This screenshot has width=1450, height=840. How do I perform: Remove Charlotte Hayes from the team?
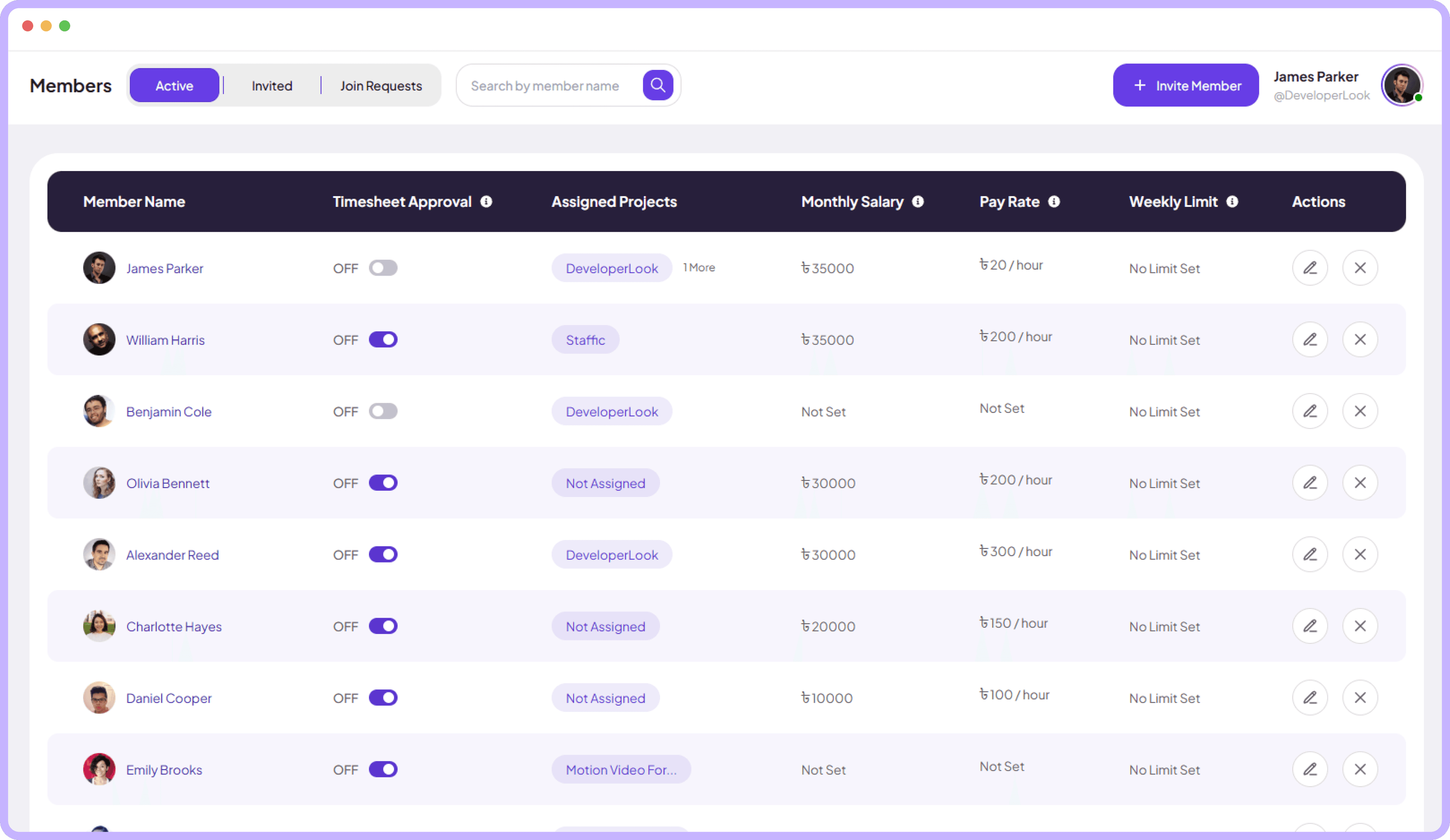pos(1360,626)
